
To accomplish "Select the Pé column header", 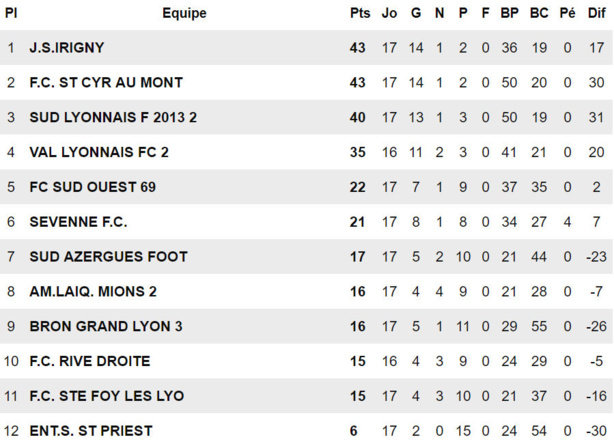I will coord(567,13).
